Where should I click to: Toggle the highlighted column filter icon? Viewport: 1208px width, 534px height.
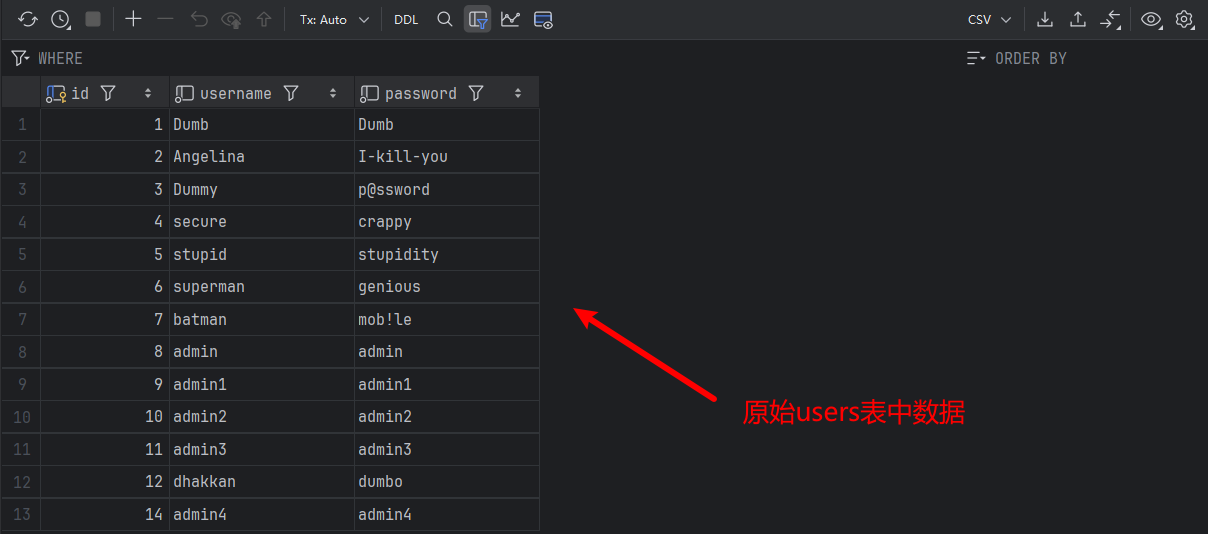pos(478,19)
